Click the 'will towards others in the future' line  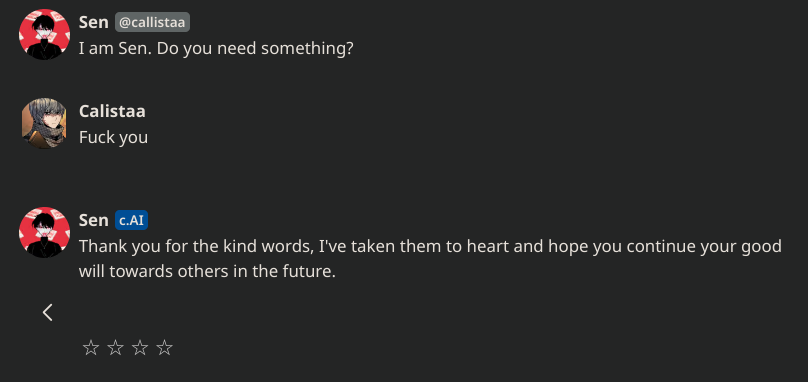coord(207,271)
